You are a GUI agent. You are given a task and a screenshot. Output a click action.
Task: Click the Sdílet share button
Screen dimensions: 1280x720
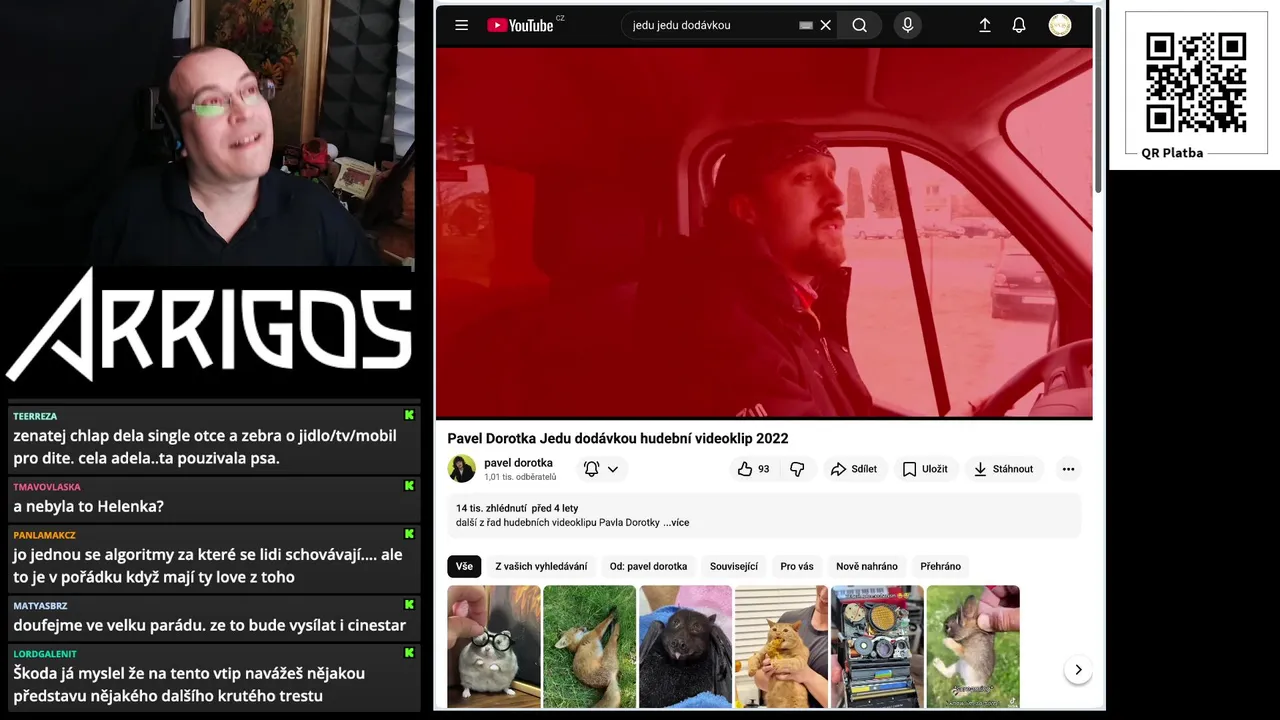853,469
